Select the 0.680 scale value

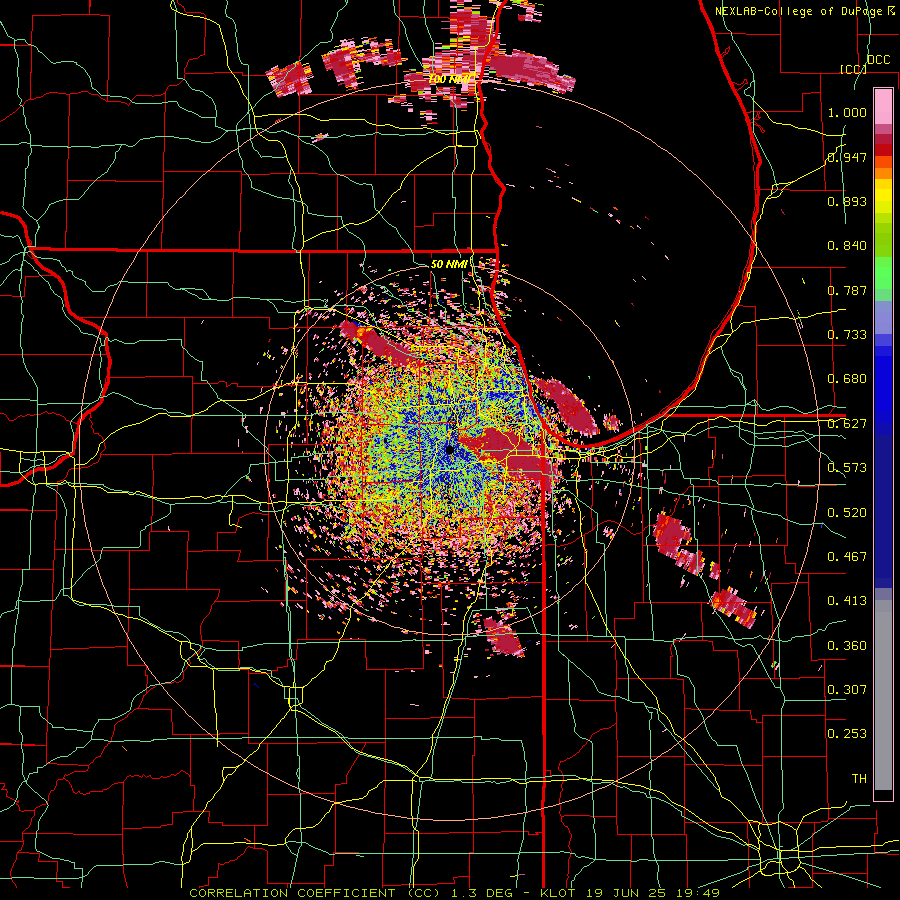coord(847,379)
